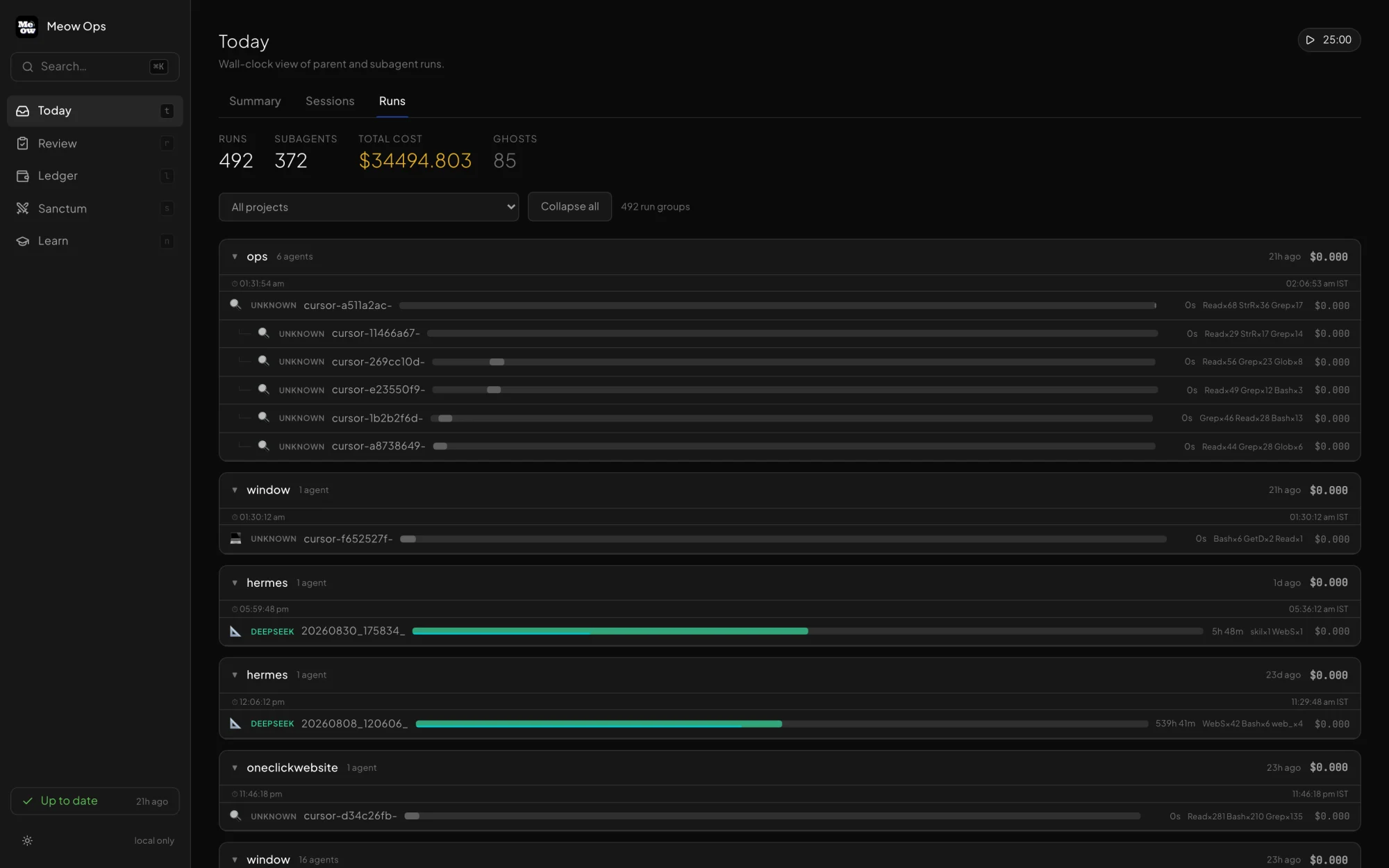Click the triangle icon for 20260808_120606_

pyautogui.click(x=235, y=724)
